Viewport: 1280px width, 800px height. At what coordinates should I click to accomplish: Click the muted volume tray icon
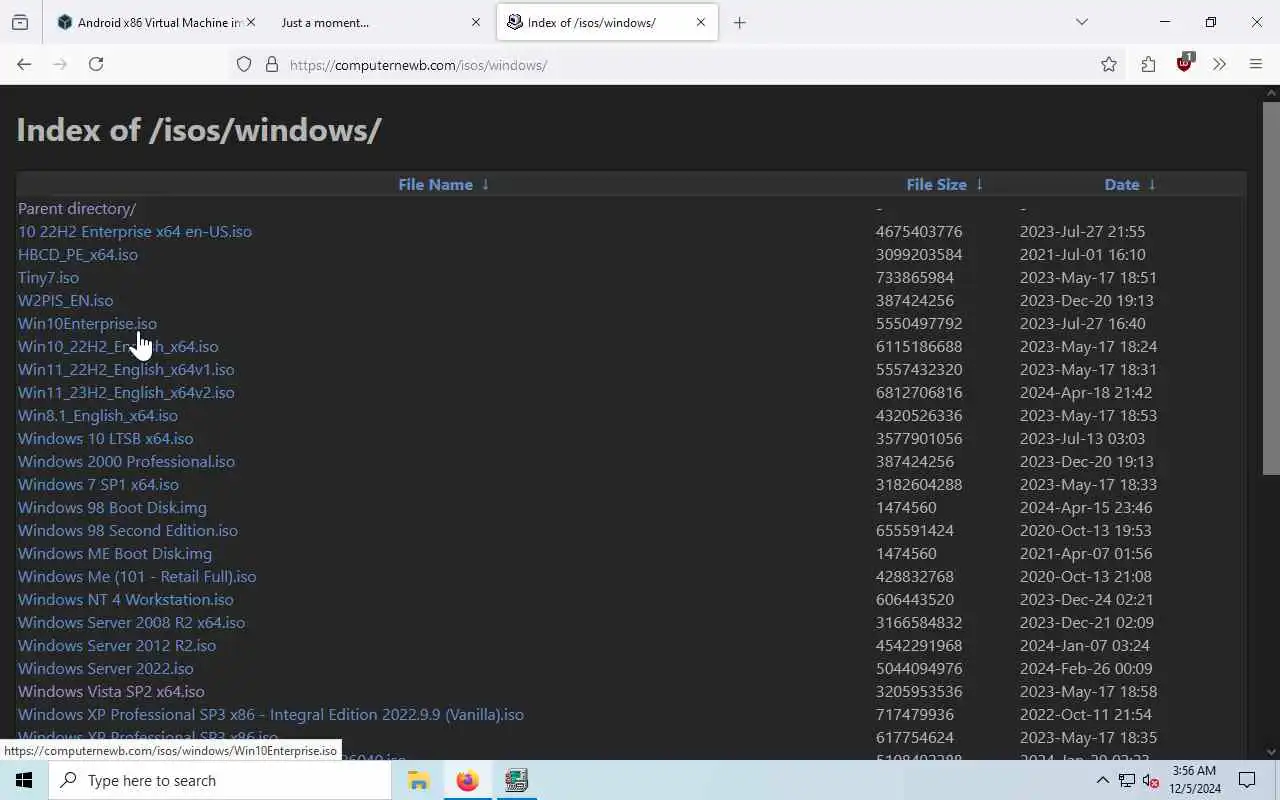(1151, 780)
